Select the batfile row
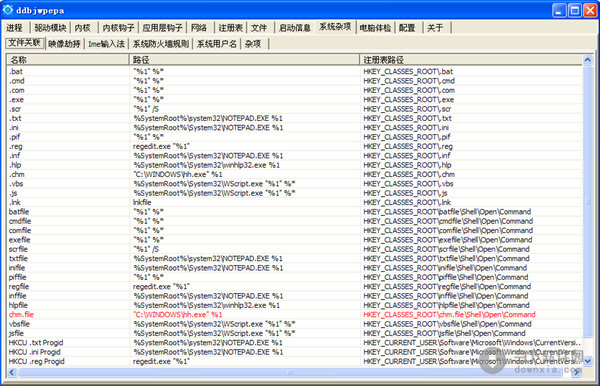 (295, 212)
